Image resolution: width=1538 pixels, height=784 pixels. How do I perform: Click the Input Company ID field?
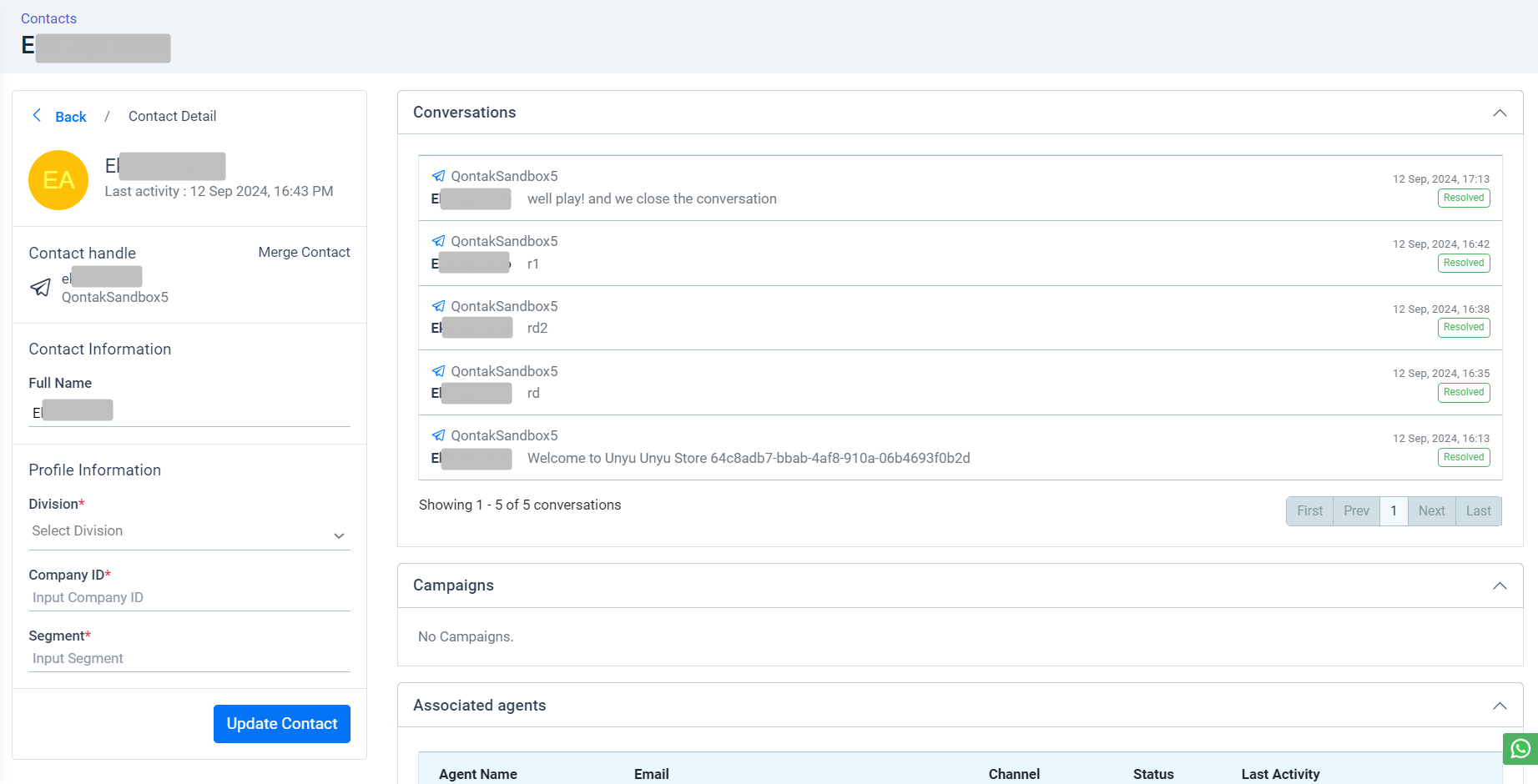pyautogui.click(x=189, y=598)
